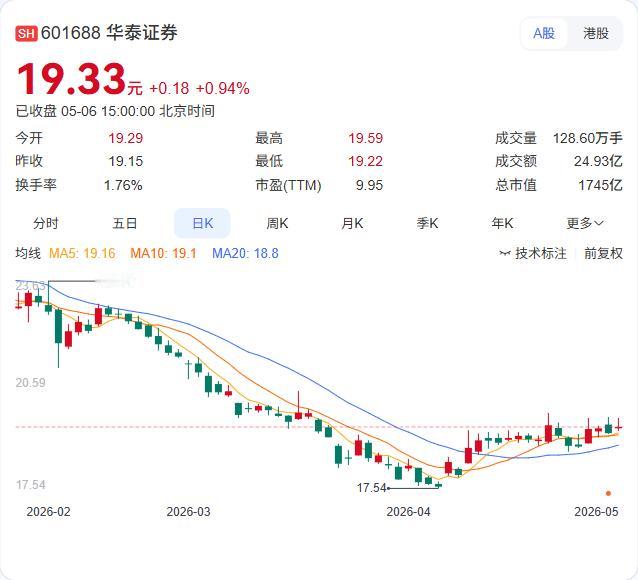Viewport: 638px width, 580px height.
Task: Click the 17.54 low price marker on chart
Action: click(x=371, y=487)
